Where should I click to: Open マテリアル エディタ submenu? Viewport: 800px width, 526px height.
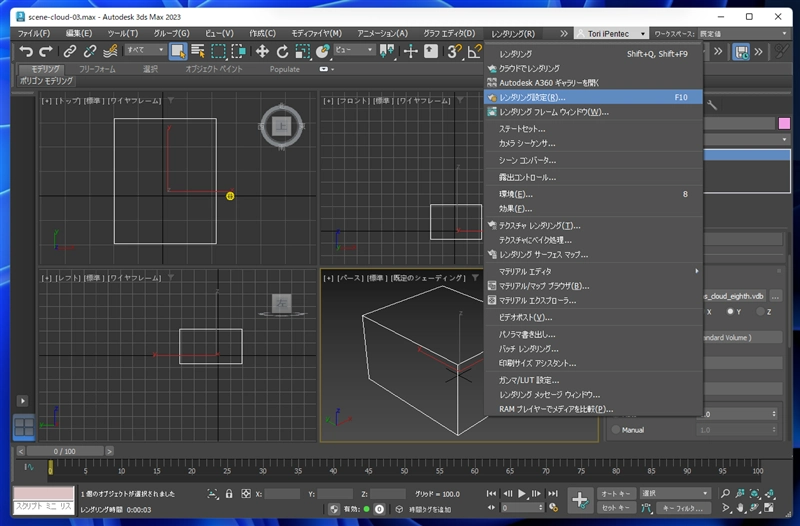click(x=525, y=271)
